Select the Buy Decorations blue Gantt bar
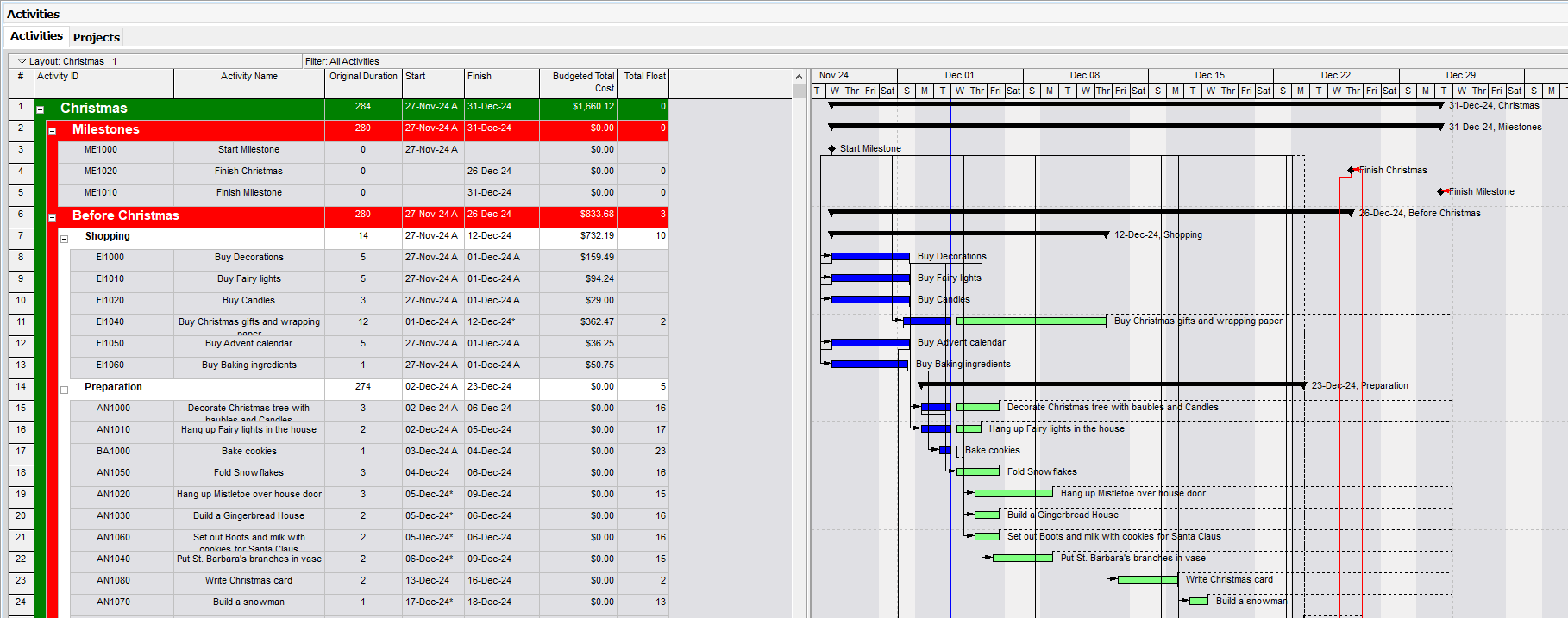Screen dimensions: 1568x618 869,257
